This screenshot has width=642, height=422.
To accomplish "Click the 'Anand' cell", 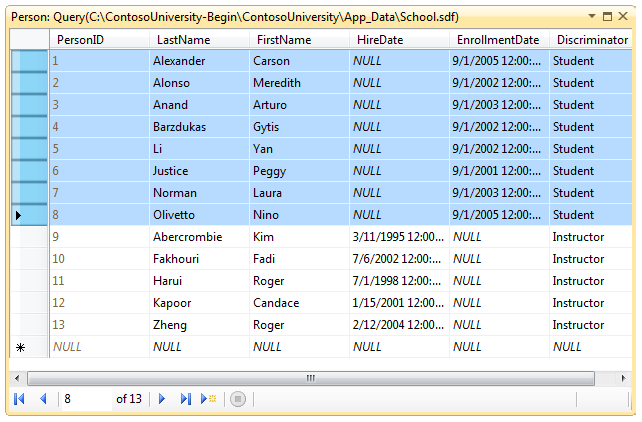I will point(199,105).
